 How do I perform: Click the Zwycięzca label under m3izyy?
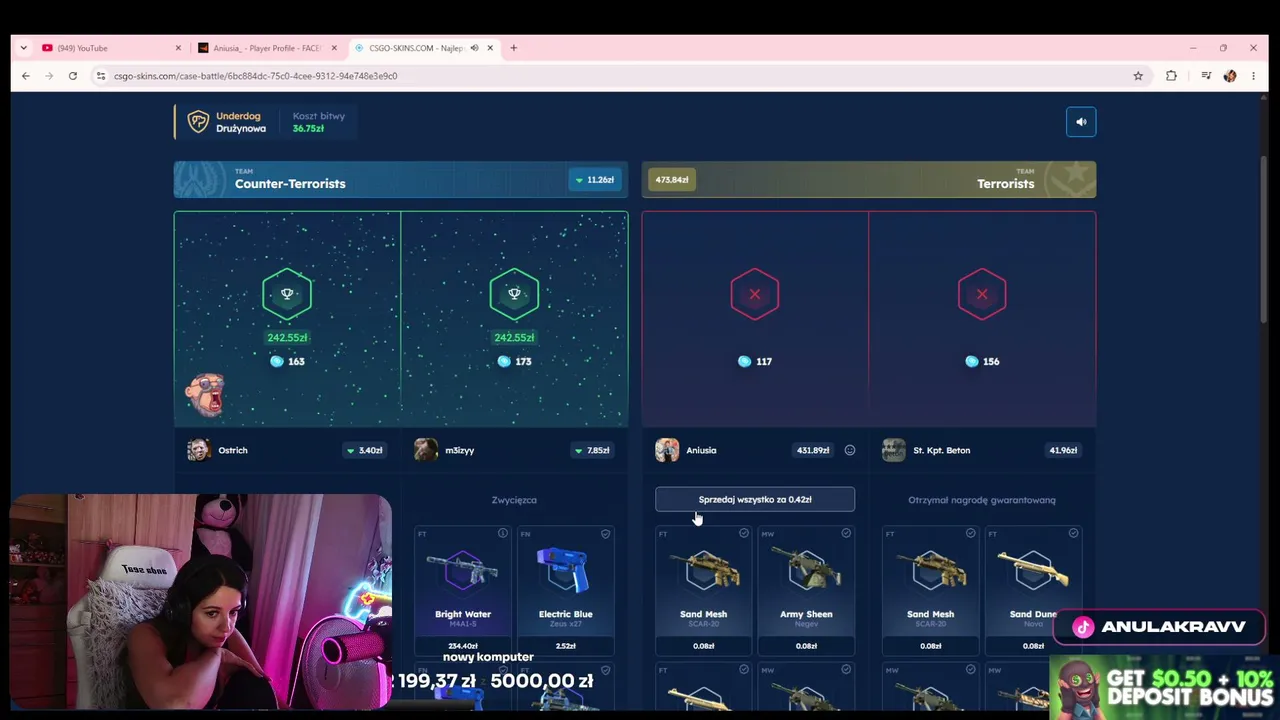[514, 500]
